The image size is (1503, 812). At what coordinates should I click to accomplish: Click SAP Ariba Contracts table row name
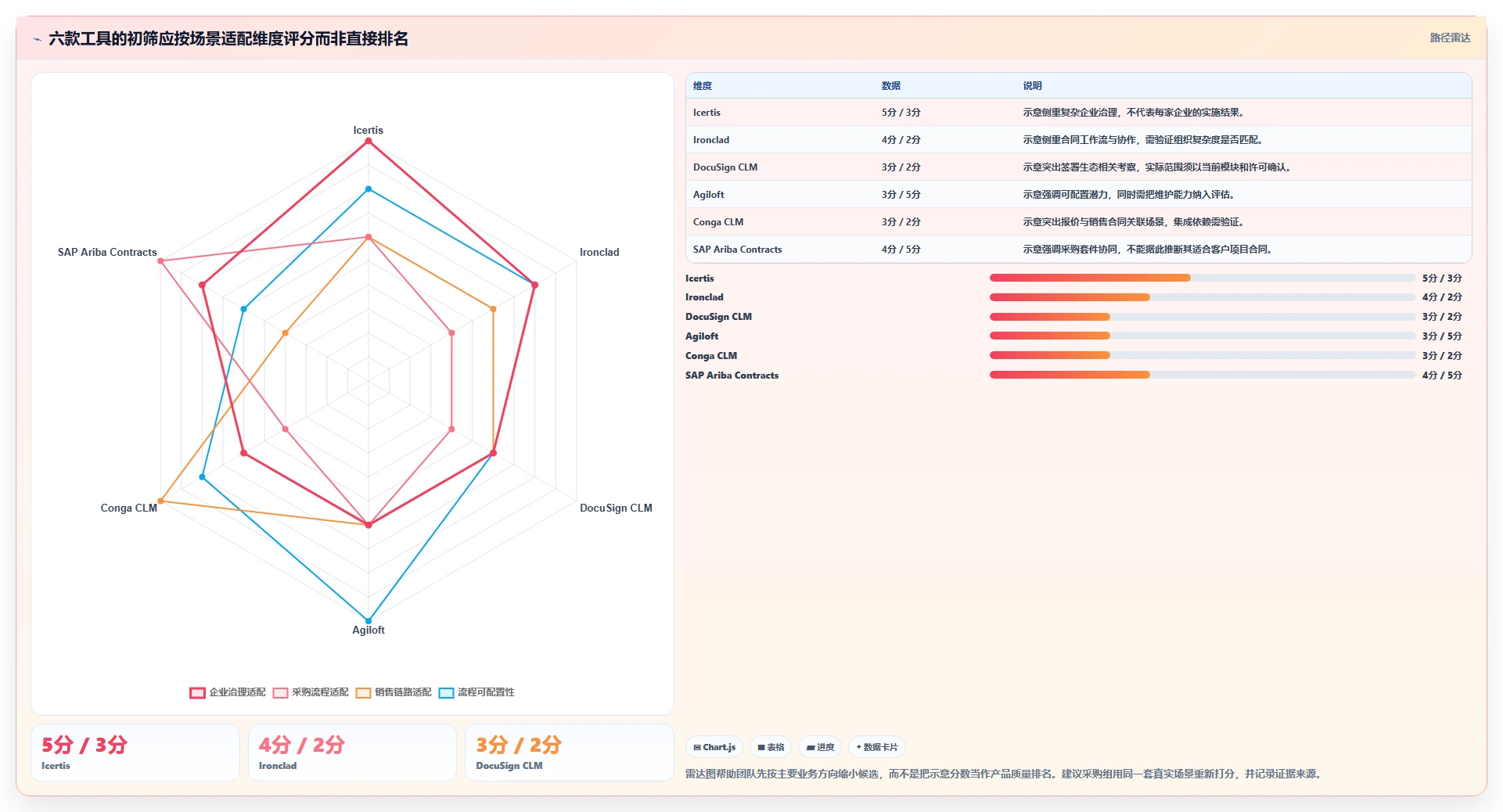(737, 250)
